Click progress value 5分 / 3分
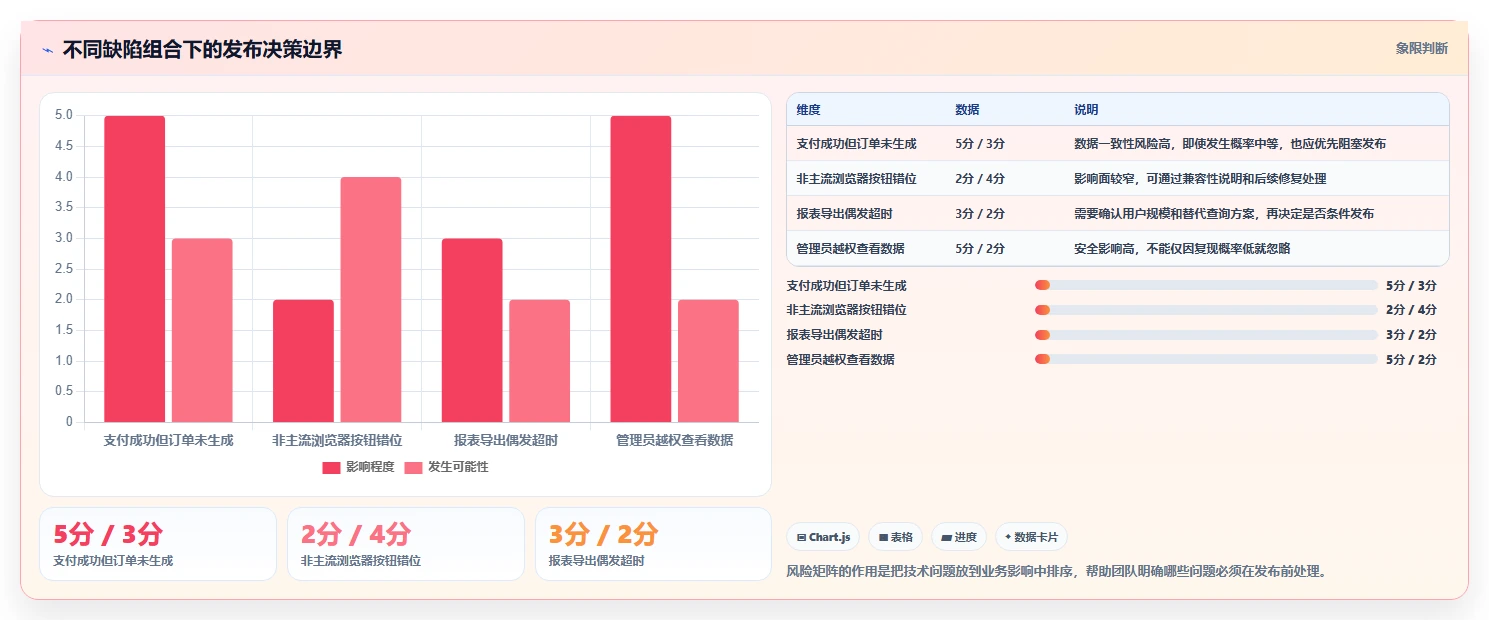 point(1411,286)
